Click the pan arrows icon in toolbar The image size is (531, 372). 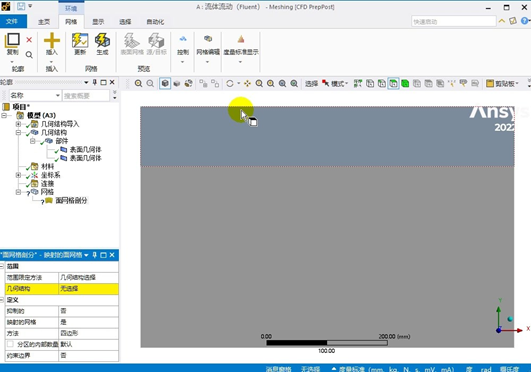click(x=247, y=83)
